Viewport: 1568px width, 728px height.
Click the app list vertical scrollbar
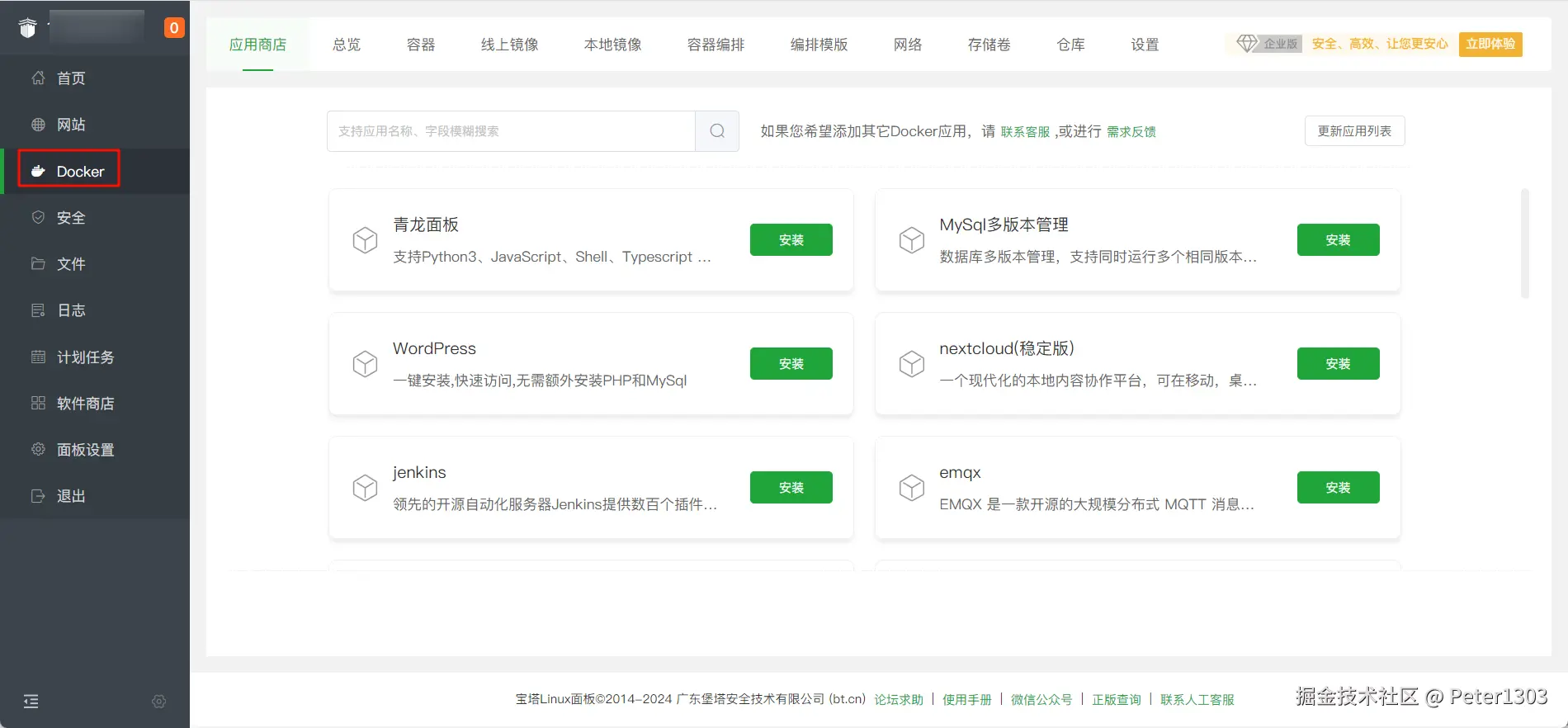point(1525,243)
